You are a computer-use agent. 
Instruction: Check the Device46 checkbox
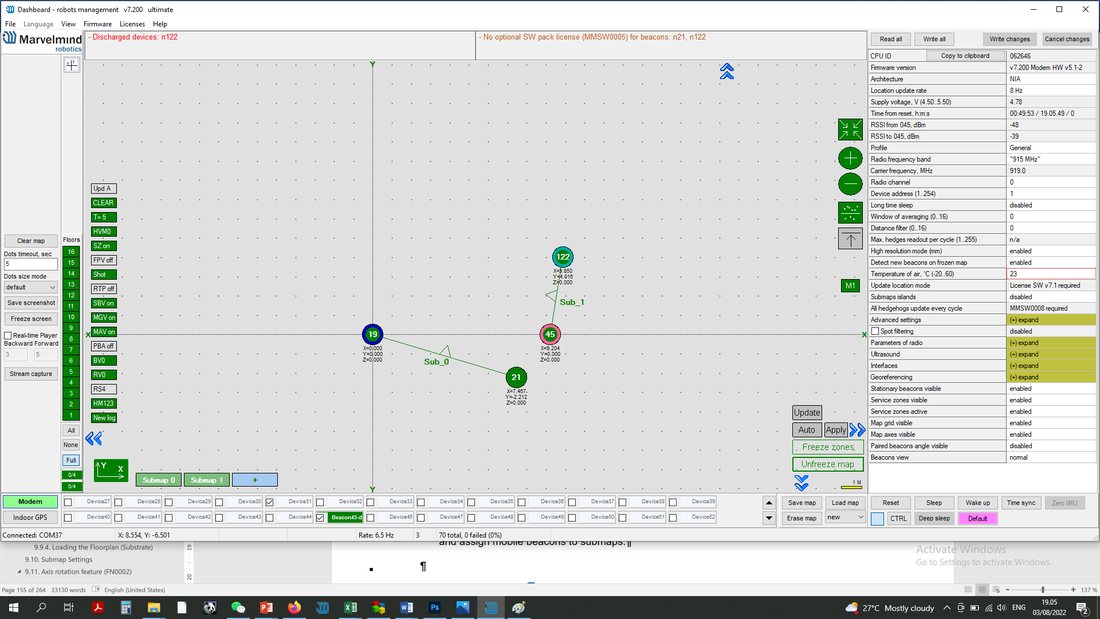(x=370, y=517)
